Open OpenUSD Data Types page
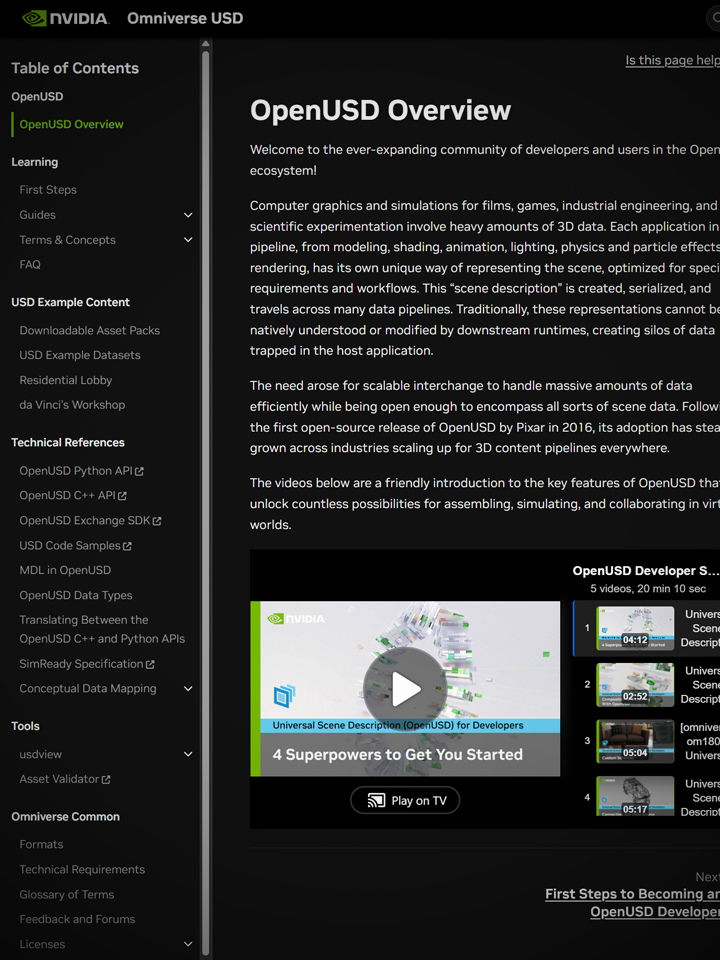This screenshot has width=720, height=960. click(75, 595)
